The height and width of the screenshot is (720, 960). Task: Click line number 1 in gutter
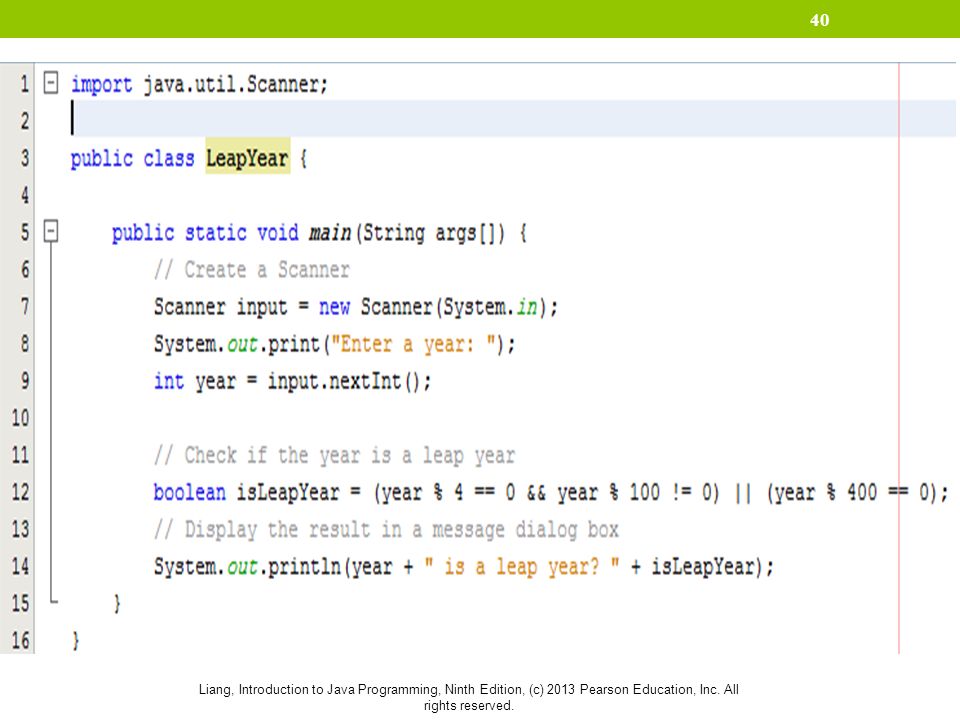(24, 83)
